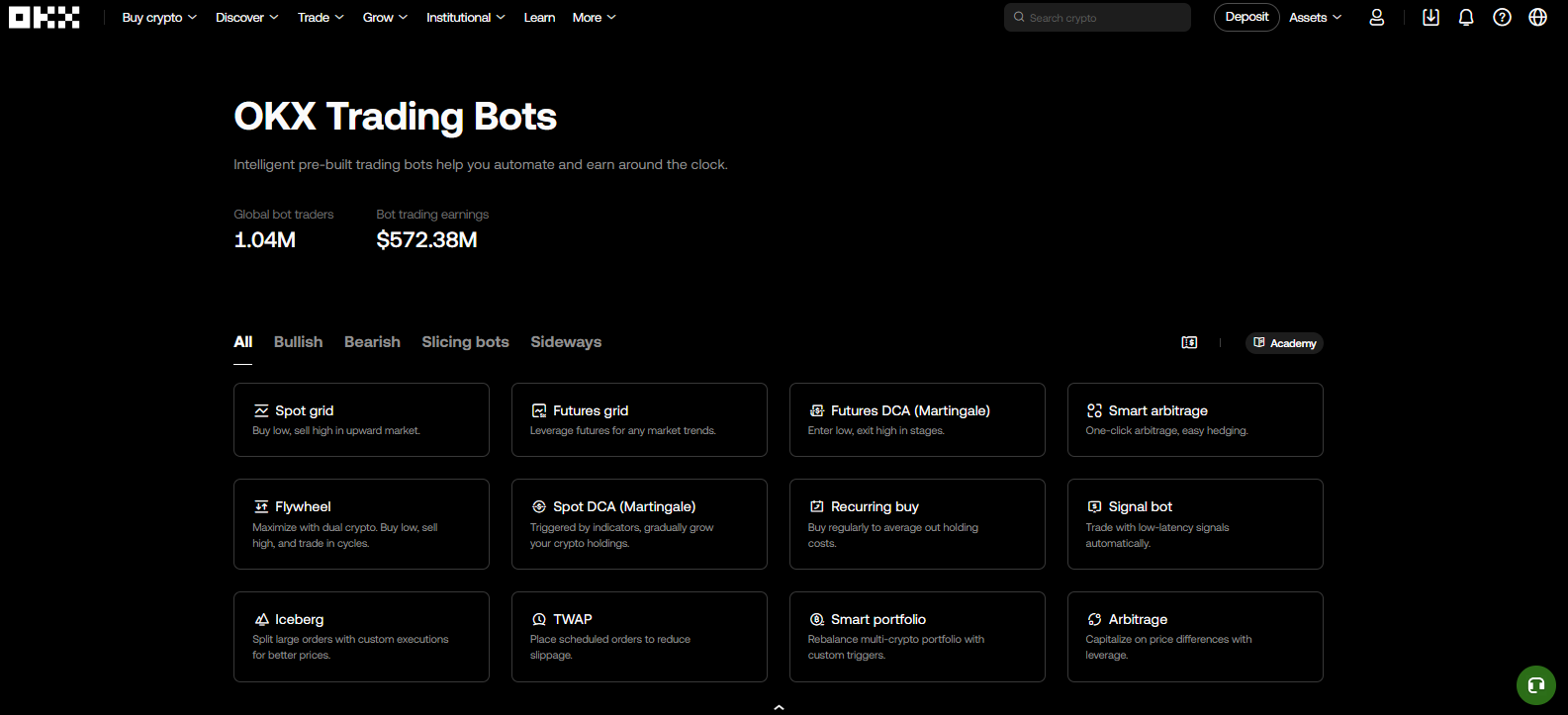
Task: Click the Smart arbitrage bot icon
Action: click(x=1094, y=410)
